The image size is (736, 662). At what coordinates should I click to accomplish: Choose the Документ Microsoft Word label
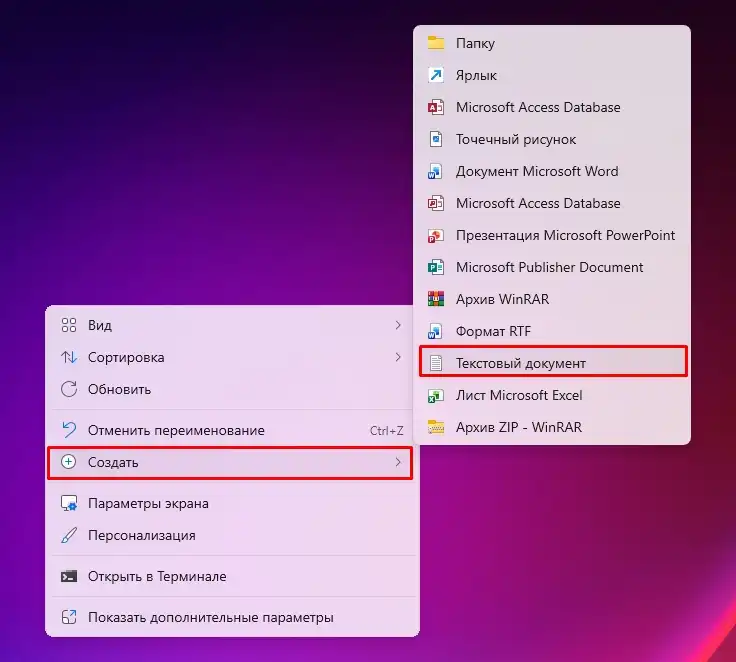(537, 171)
